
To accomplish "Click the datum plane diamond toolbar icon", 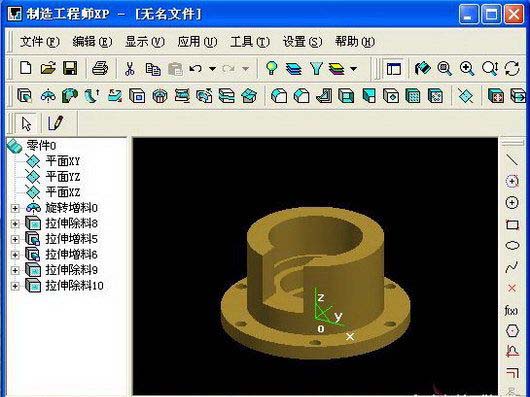I will point(466,96).
